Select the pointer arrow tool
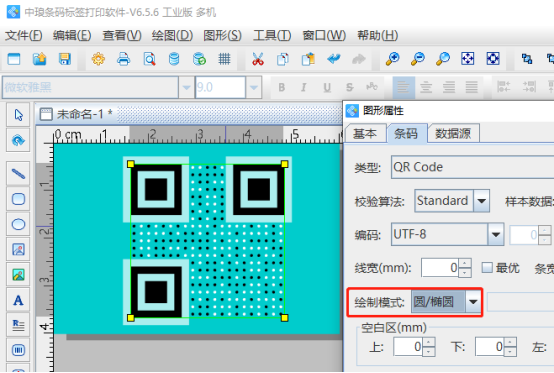 pos(18,115)
